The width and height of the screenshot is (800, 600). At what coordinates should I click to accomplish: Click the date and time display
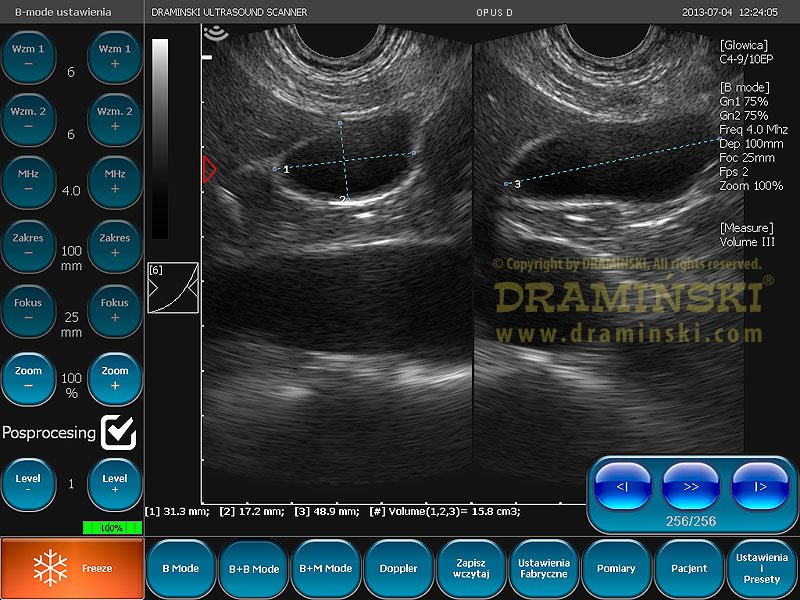click(x=730, y=12)
